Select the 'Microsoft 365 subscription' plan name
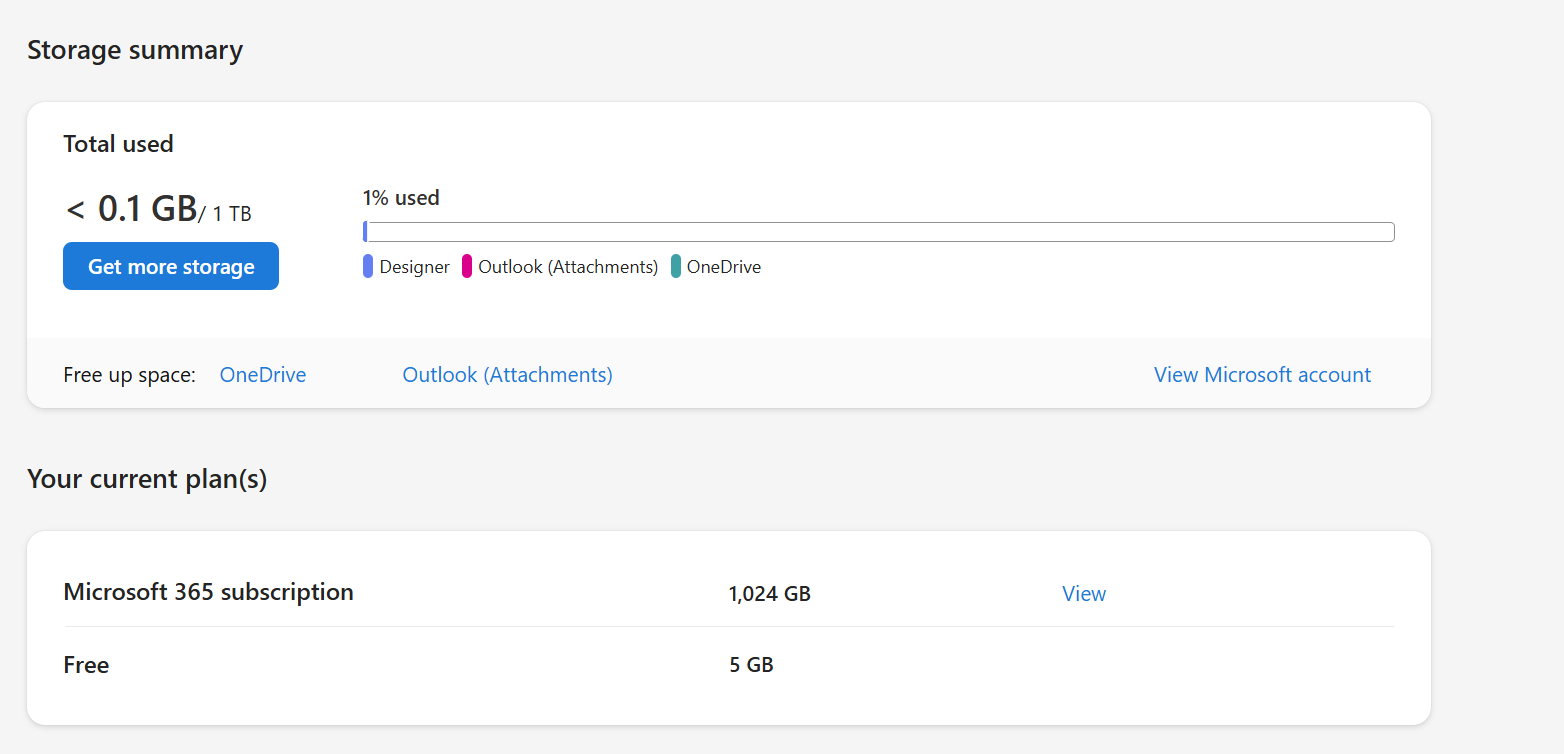Image resolution: width=1564 pixels, height=754 pixels. coord(208,592)
